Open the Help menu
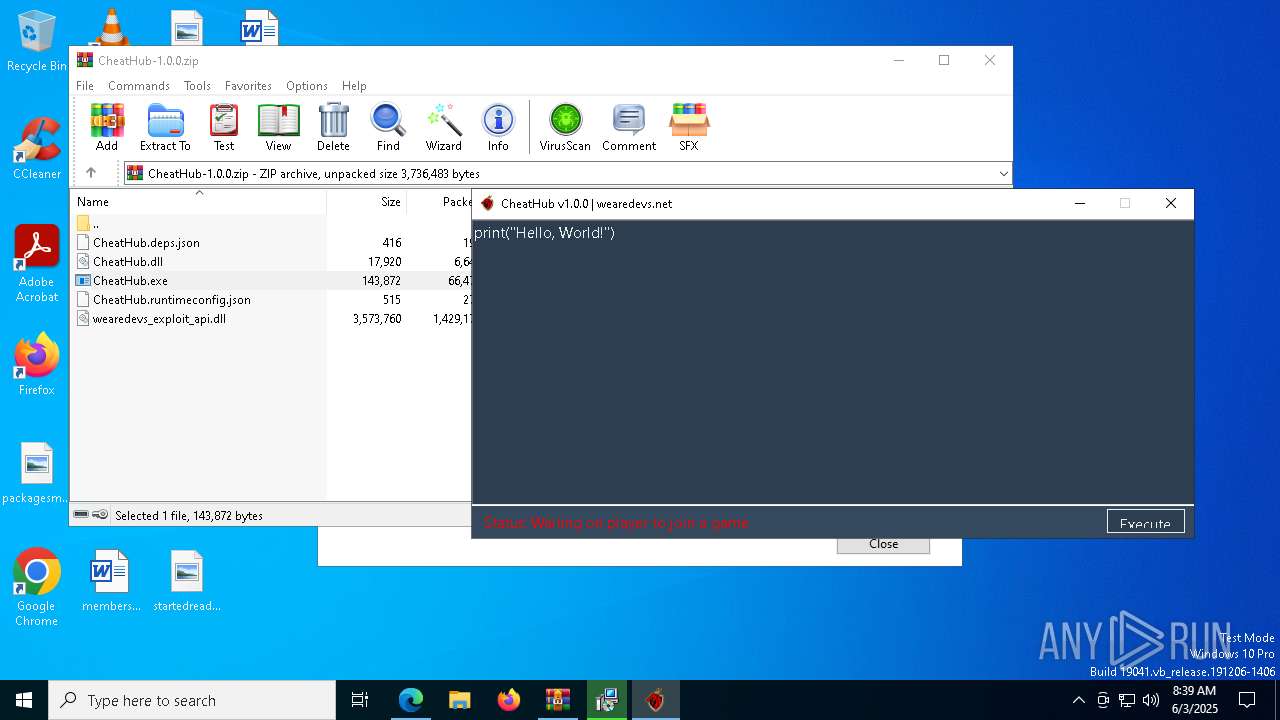The width and height of the screenshot is (1280, 720). point(354,86)
